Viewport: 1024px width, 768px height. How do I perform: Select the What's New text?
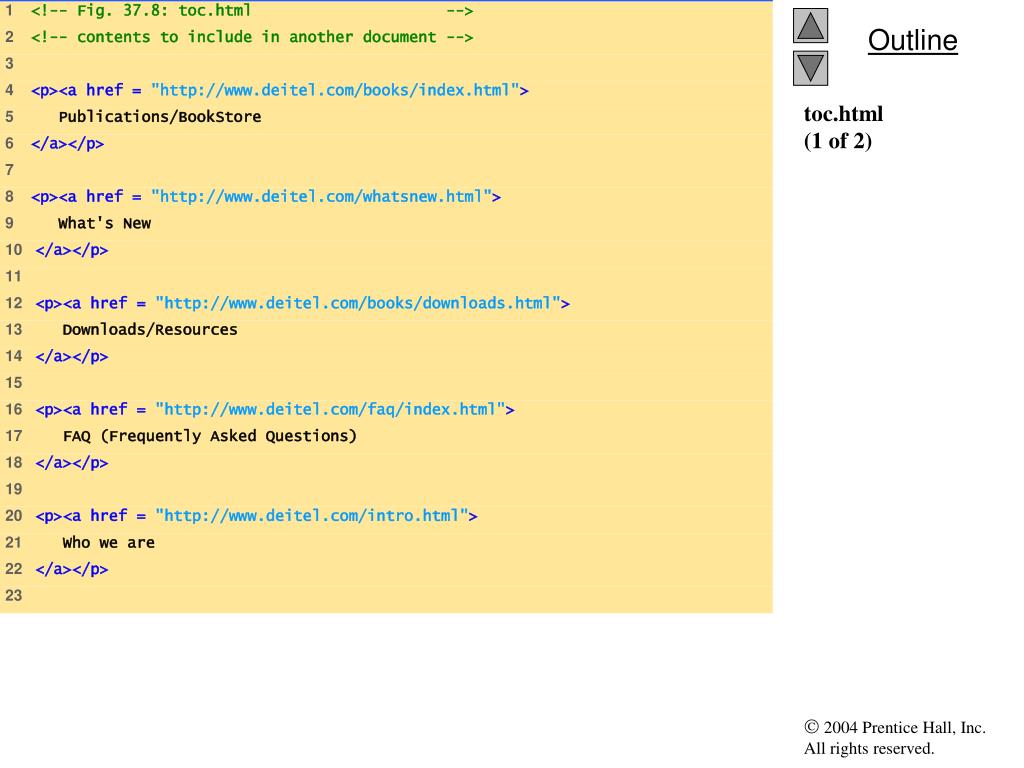click(104, 223)
